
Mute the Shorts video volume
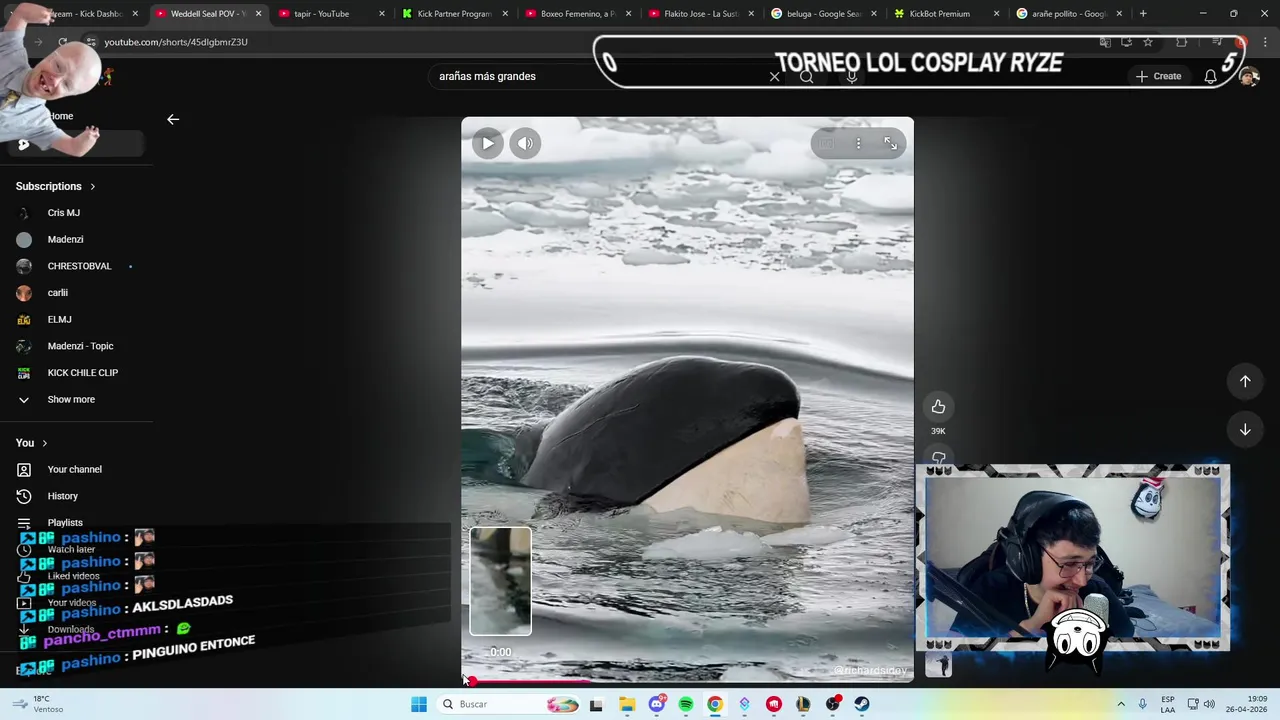coord(525,143)
